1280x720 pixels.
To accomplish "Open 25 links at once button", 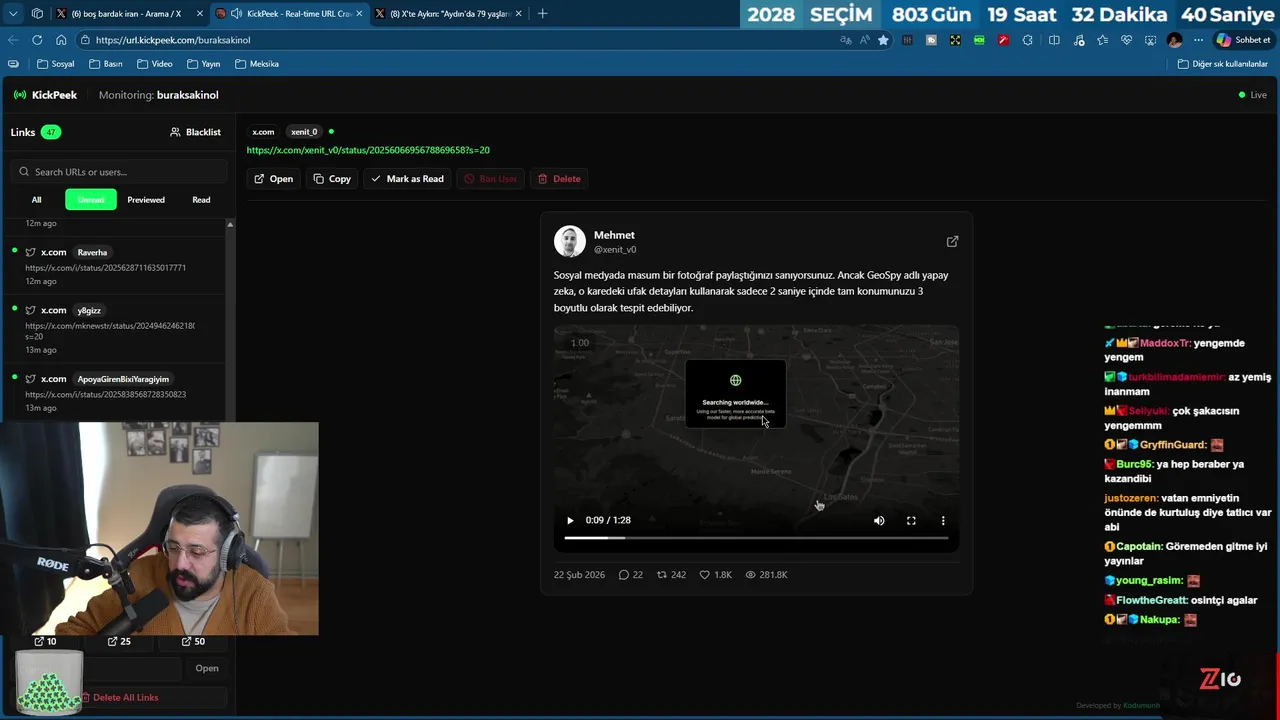I will coord(119,641).
